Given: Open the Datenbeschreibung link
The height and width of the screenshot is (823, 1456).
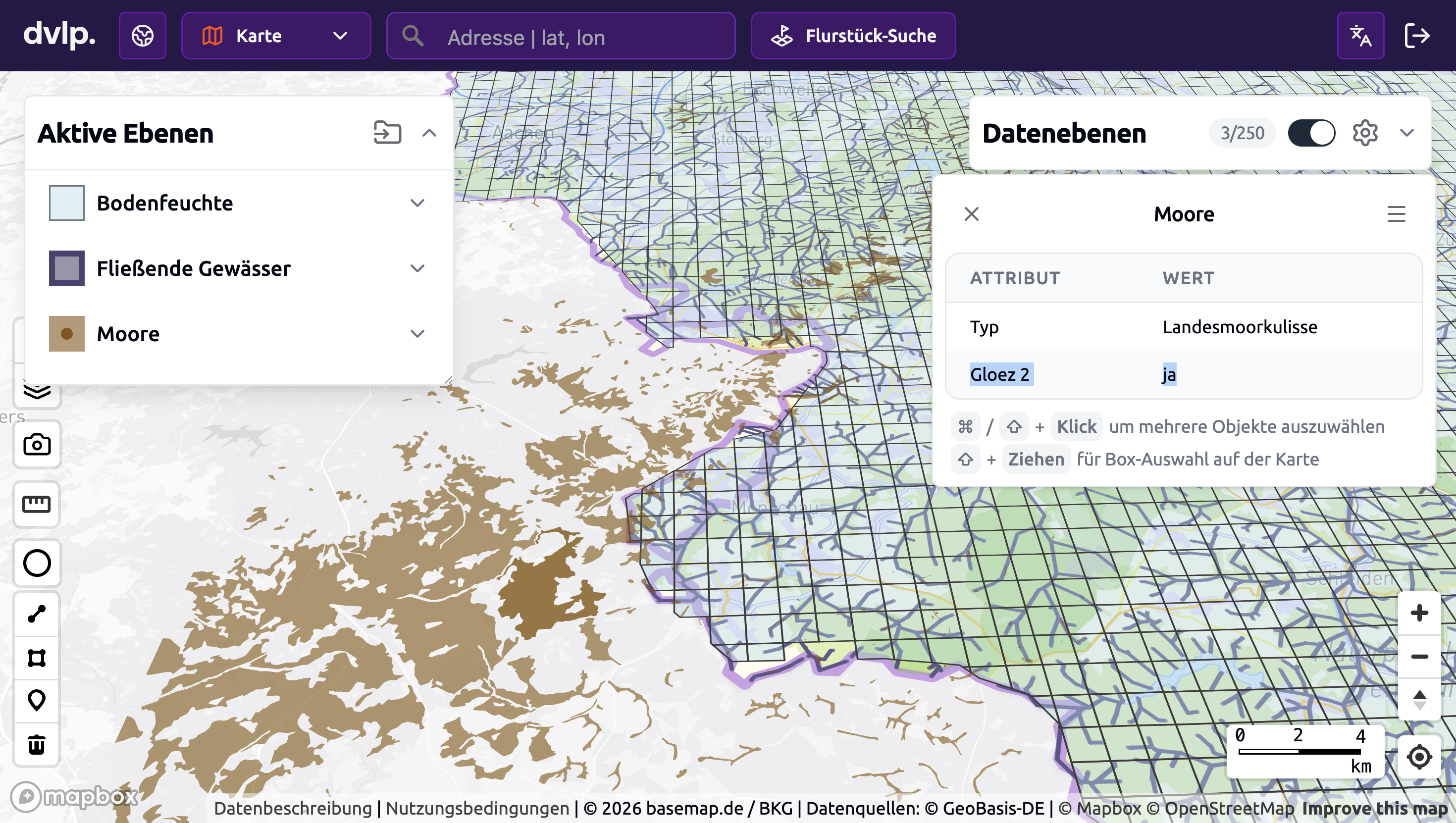Looking at the screenshot, I should [x=293, y=808].
